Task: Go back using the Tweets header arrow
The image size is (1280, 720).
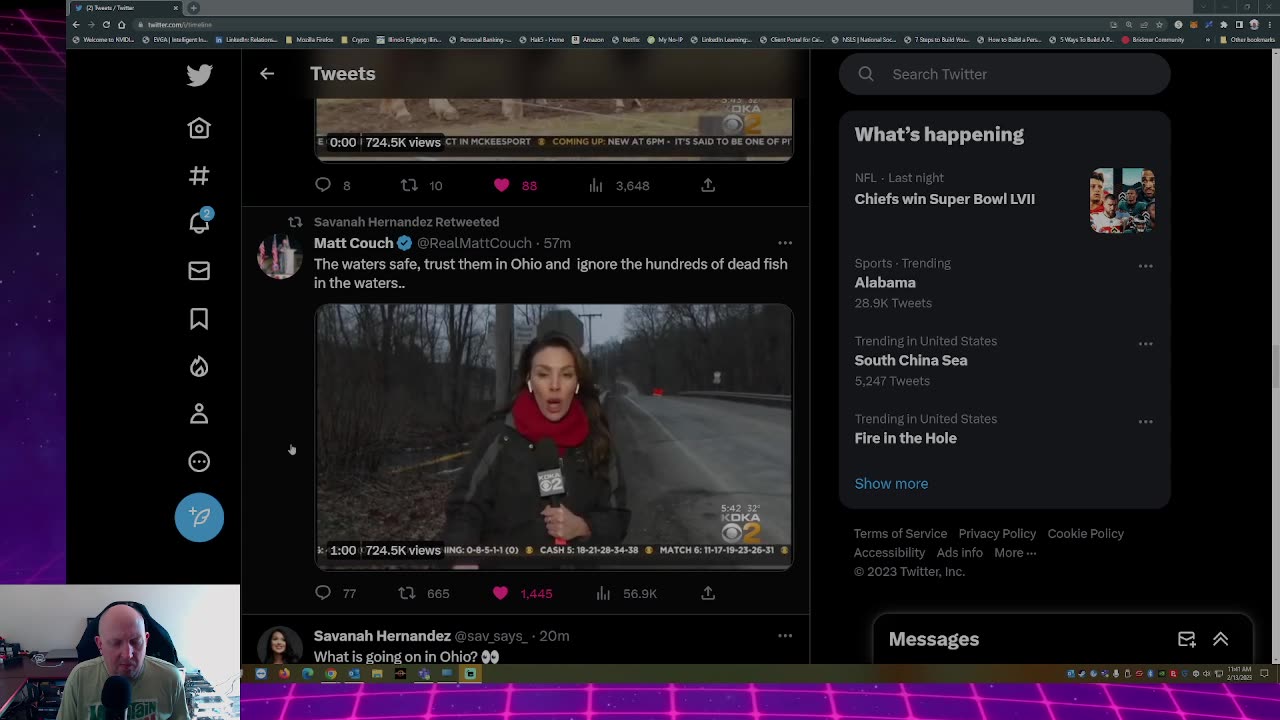Action: coord(267,74)
